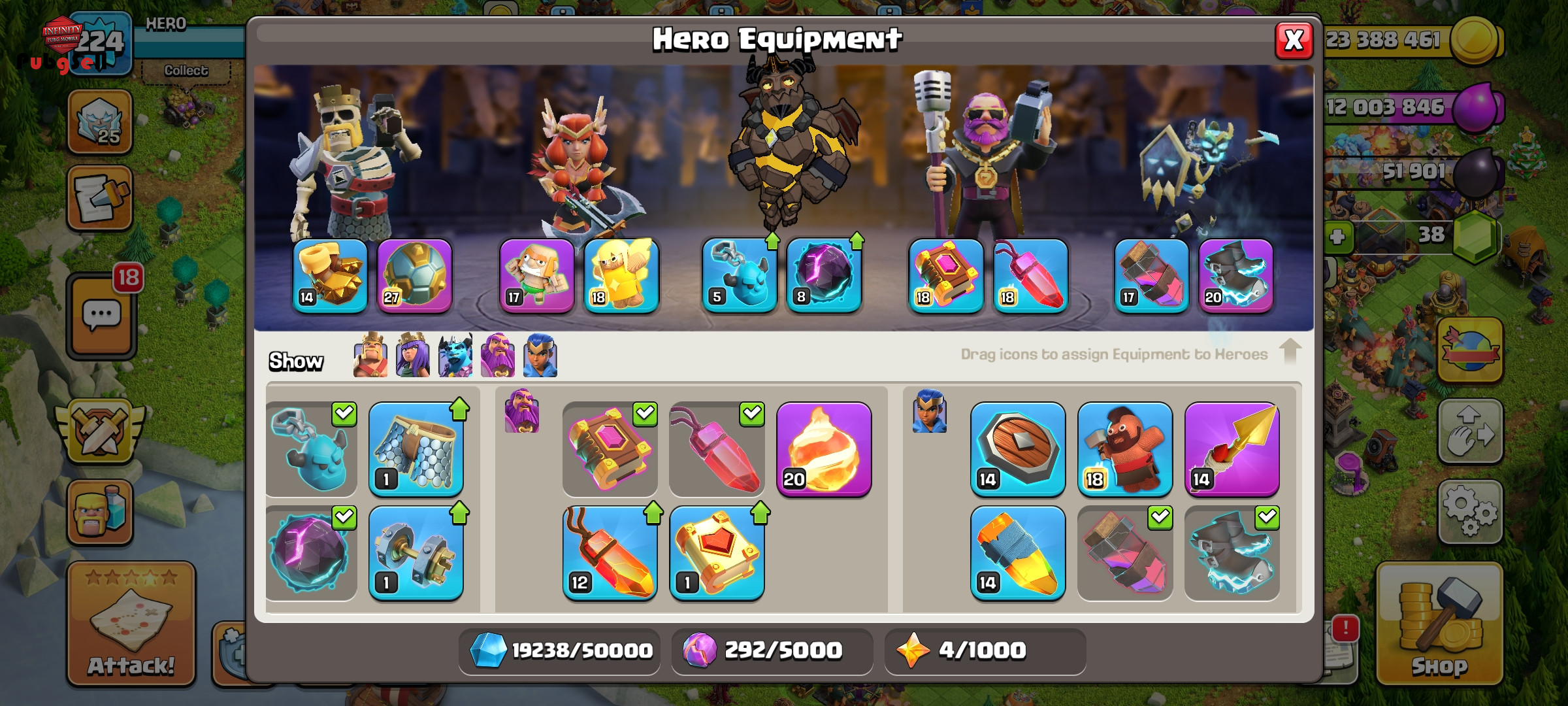
Task: Tap the Attack! map button
Action: [x=131, y=623]
